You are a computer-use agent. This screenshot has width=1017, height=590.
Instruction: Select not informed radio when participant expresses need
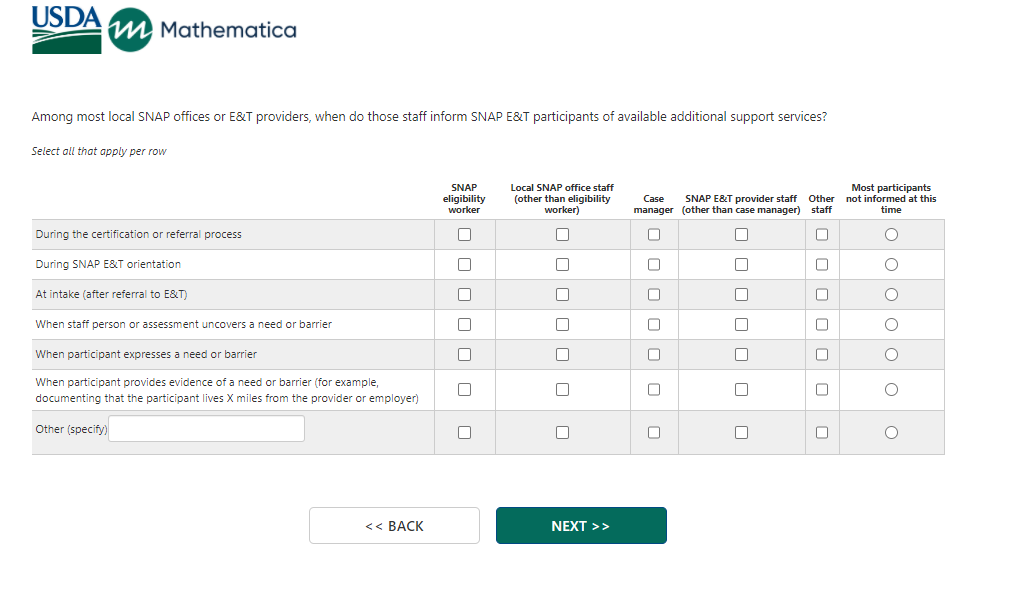click(x=891, y=355)
